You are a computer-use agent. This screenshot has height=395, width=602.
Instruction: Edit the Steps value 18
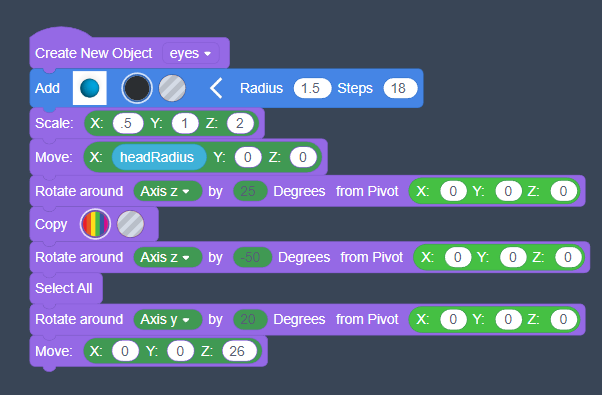[x=400, y=88]
